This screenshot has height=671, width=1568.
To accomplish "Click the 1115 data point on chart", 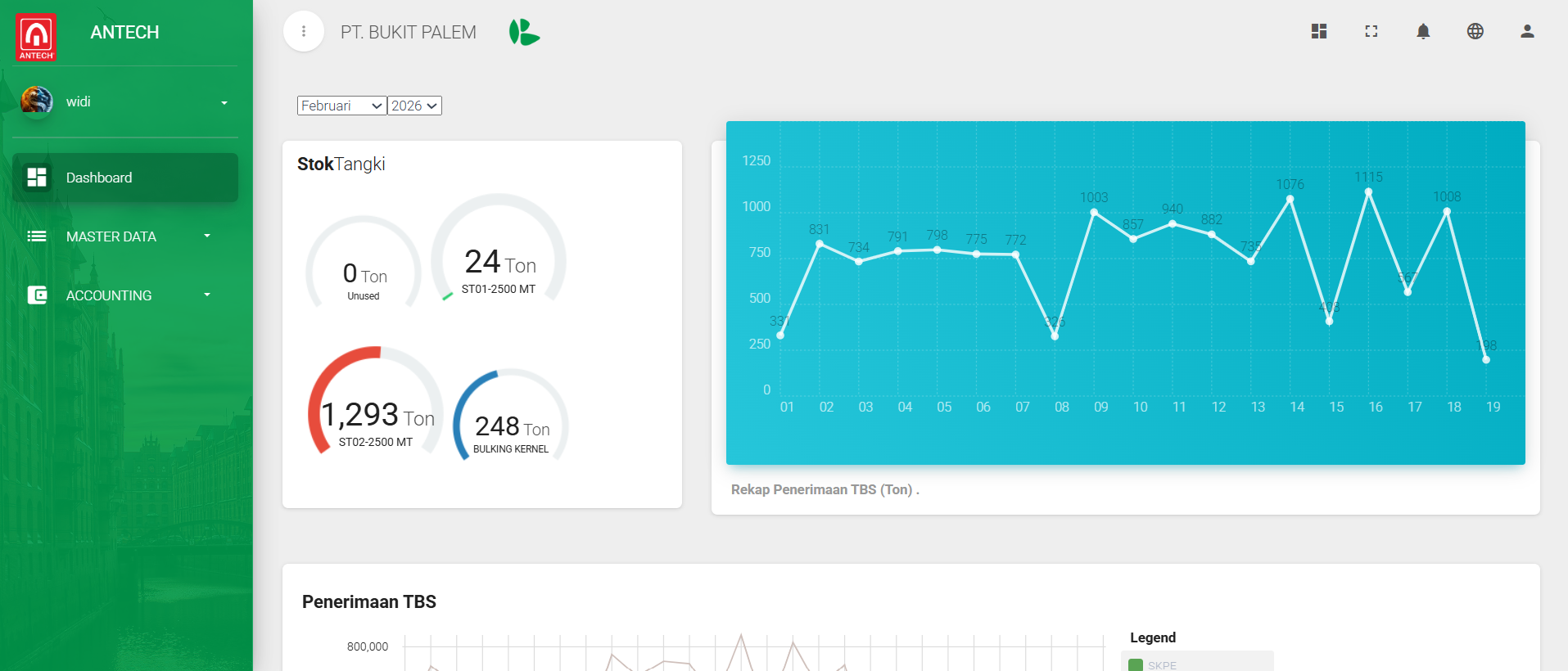I will coord(1368,192).
